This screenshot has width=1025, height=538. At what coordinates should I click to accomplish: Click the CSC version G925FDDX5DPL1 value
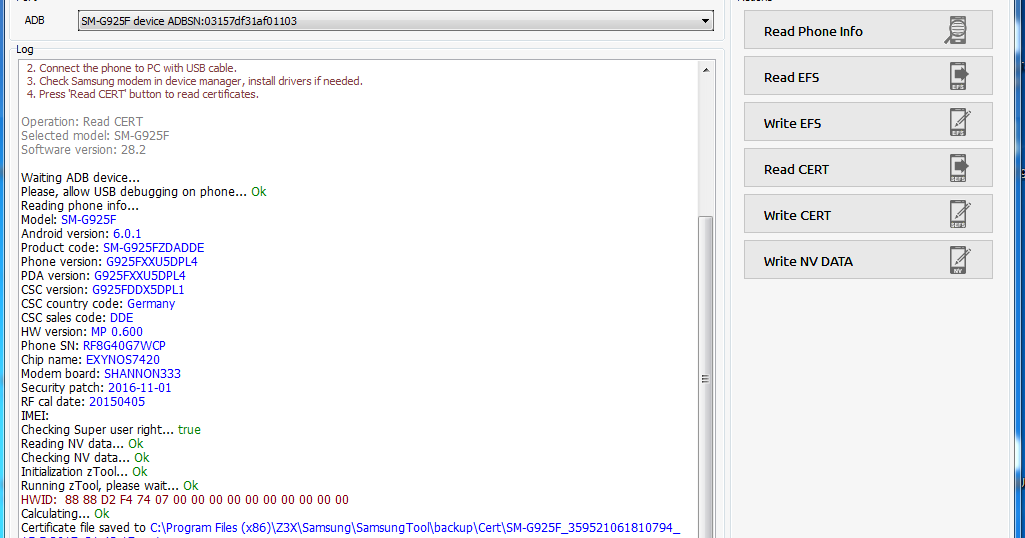click(138, 290)
